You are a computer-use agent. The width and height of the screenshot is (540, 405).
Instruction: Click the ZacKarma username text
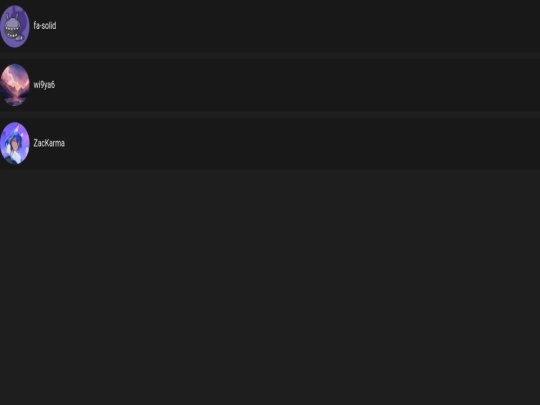pyautogui.click(x=49, y=143)
